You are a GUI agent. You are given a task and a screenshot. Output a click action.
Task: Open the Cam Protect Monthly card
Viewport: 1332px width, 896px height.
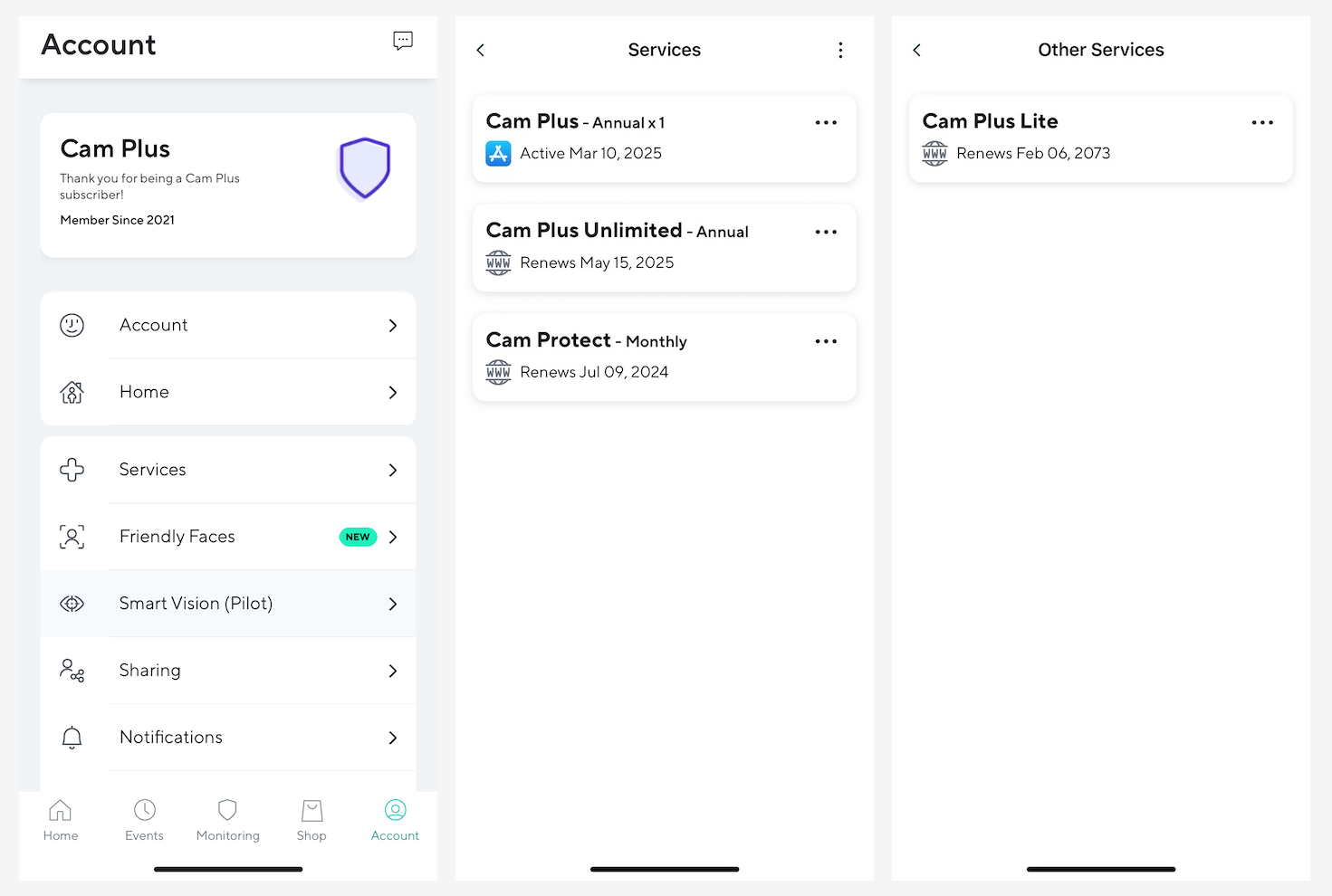tap(665, 357)
